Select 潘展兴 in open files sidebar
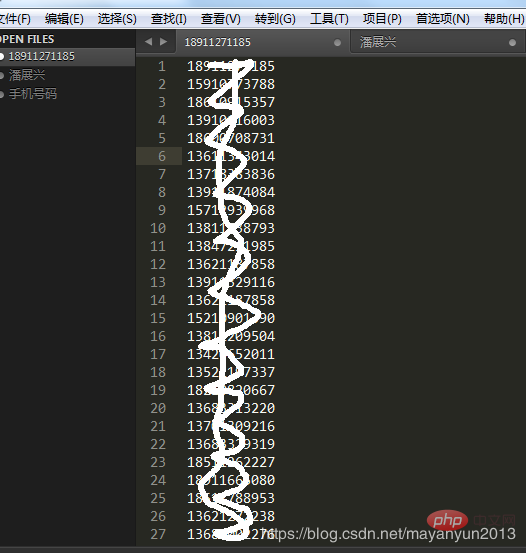This screenshot has height=553, width=526. 27,75
